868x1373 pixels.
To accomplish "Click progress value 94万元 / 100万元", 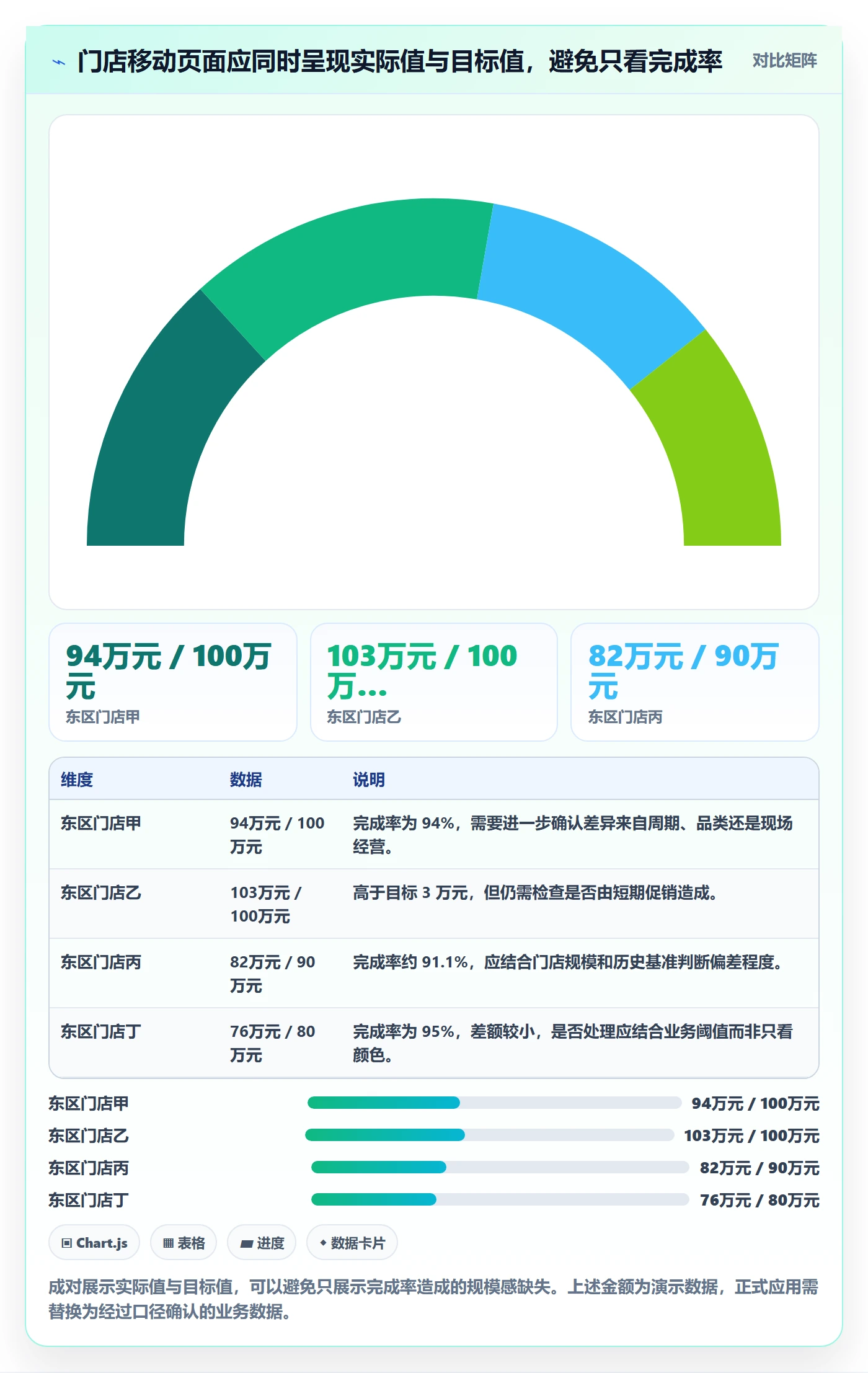I will coord(755,1103).
